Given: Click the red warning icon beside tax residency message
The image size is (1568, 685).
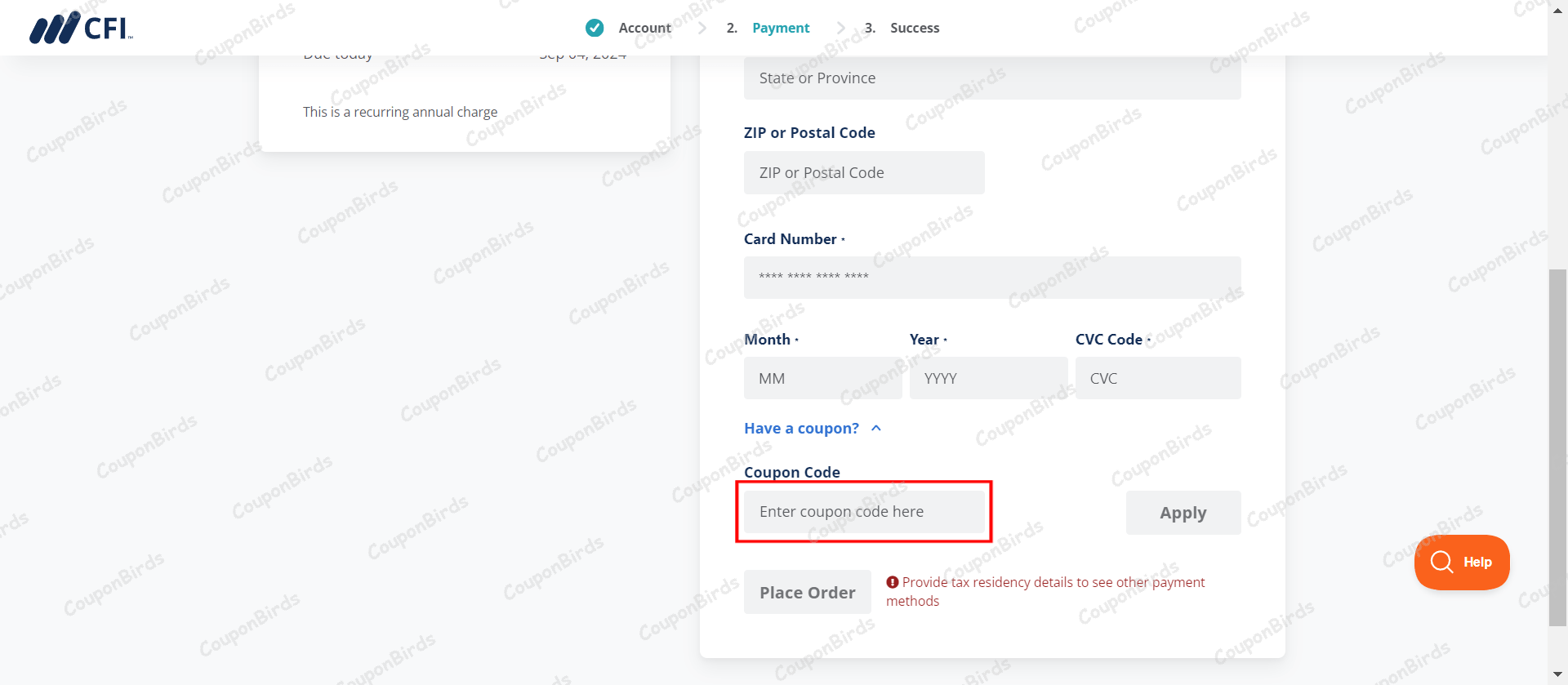Looking at the screenshot, I should [893, 582].
